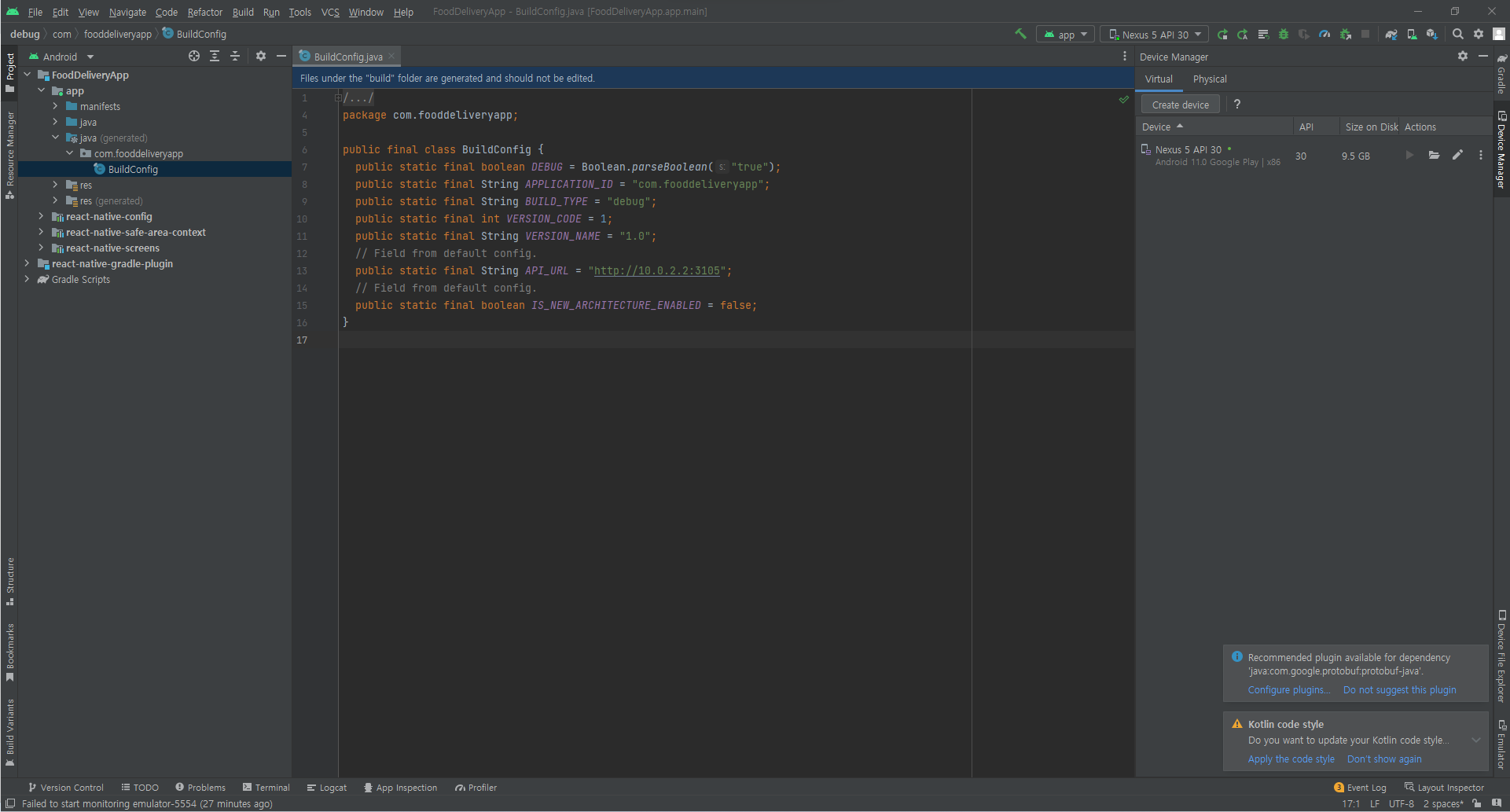Sync Project with Gradle Files icon
The height and width of the screenshot is (812, 1510).
tap(1391, 35)
